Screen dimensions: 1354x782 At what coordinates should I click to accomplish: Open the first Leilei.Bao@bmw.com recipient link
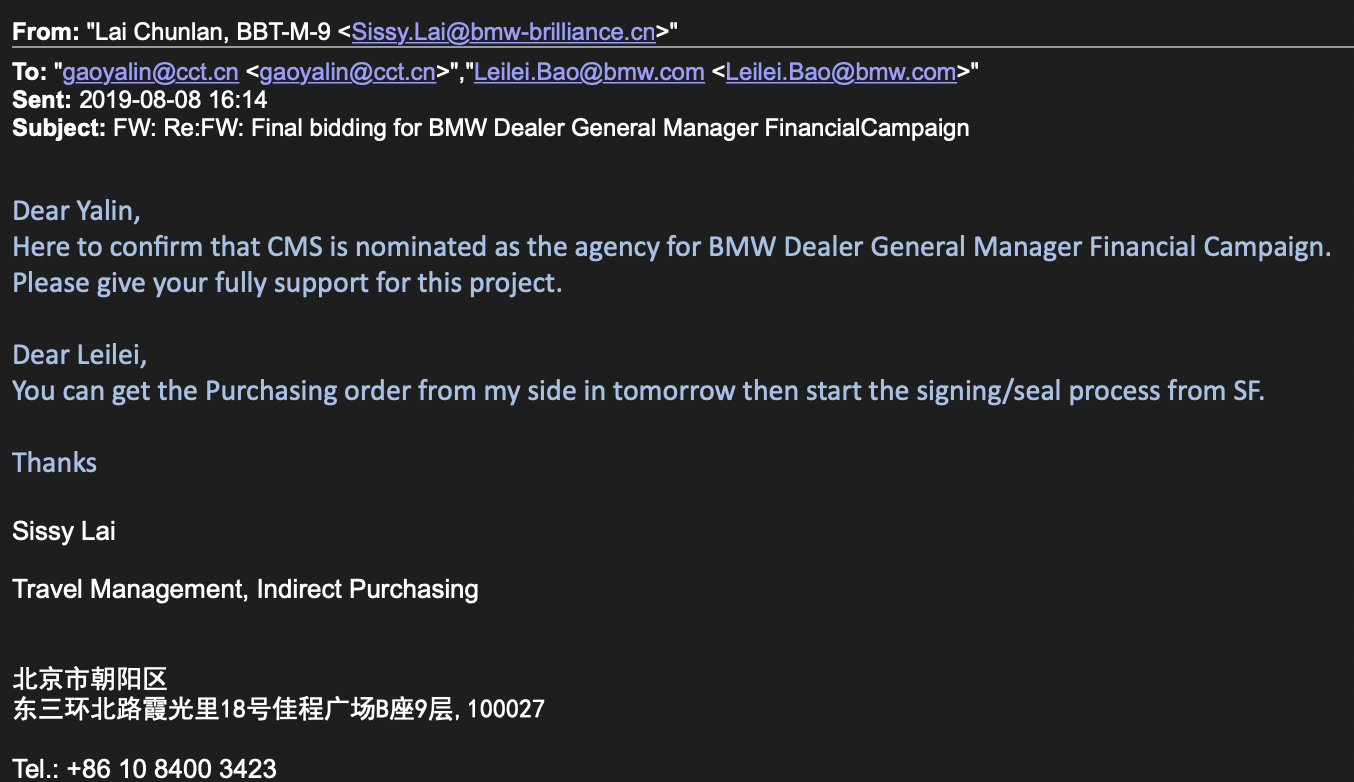[x=587, y=72]
